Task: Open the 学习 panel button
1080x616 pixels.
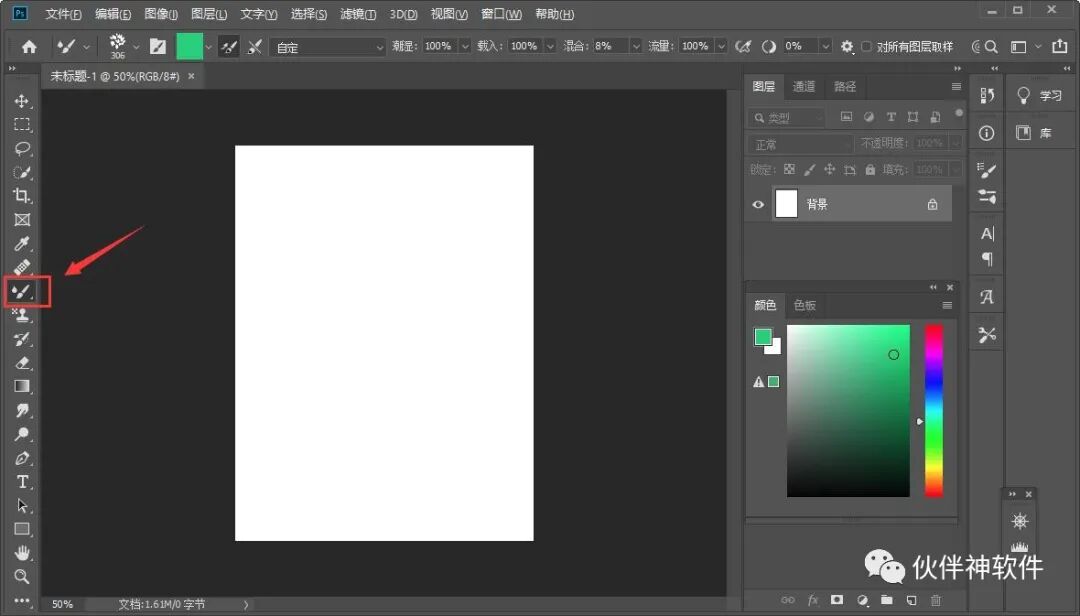Action: [1040, 95]
